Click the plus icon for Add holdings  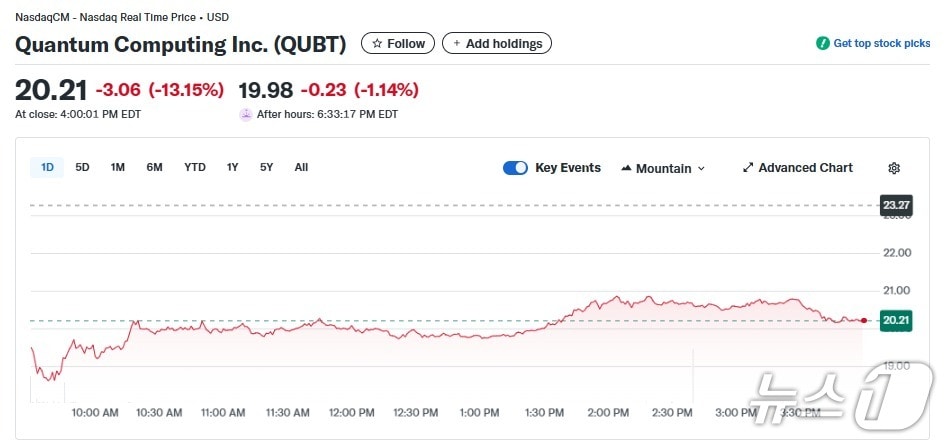click(x=457, y=44)
